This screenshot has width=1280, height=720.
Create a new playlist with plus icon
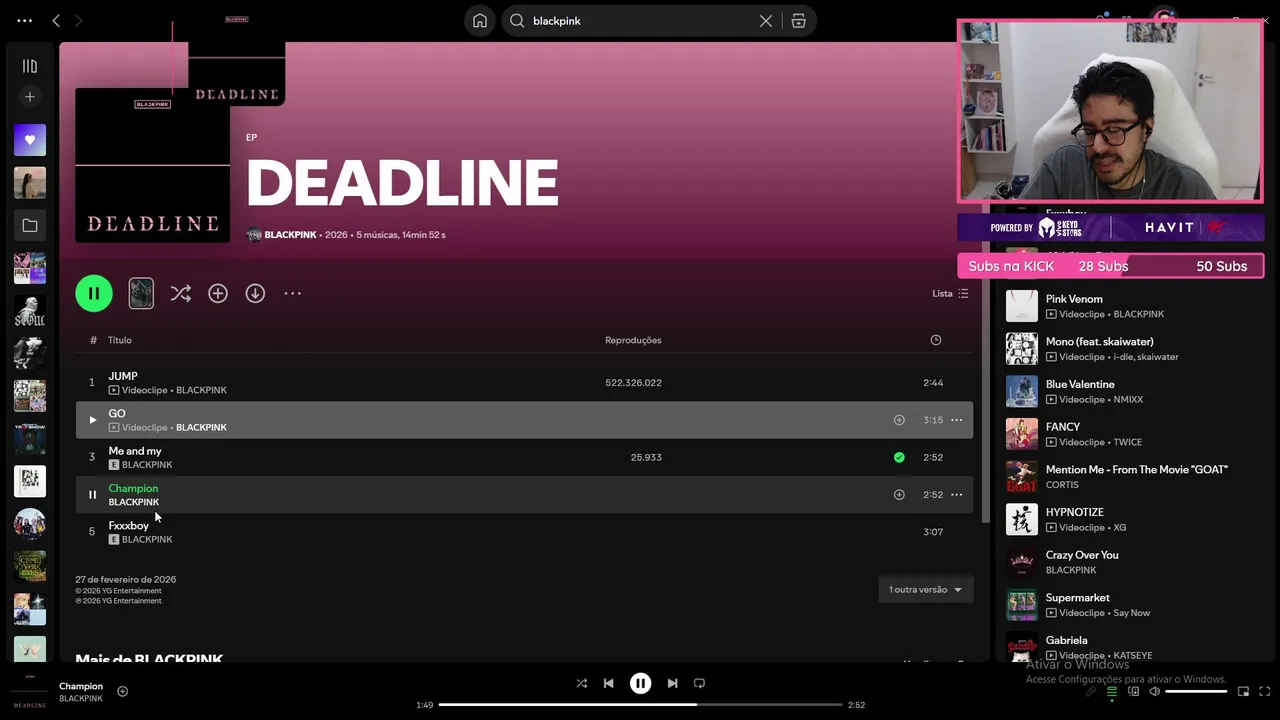point(30,97)
